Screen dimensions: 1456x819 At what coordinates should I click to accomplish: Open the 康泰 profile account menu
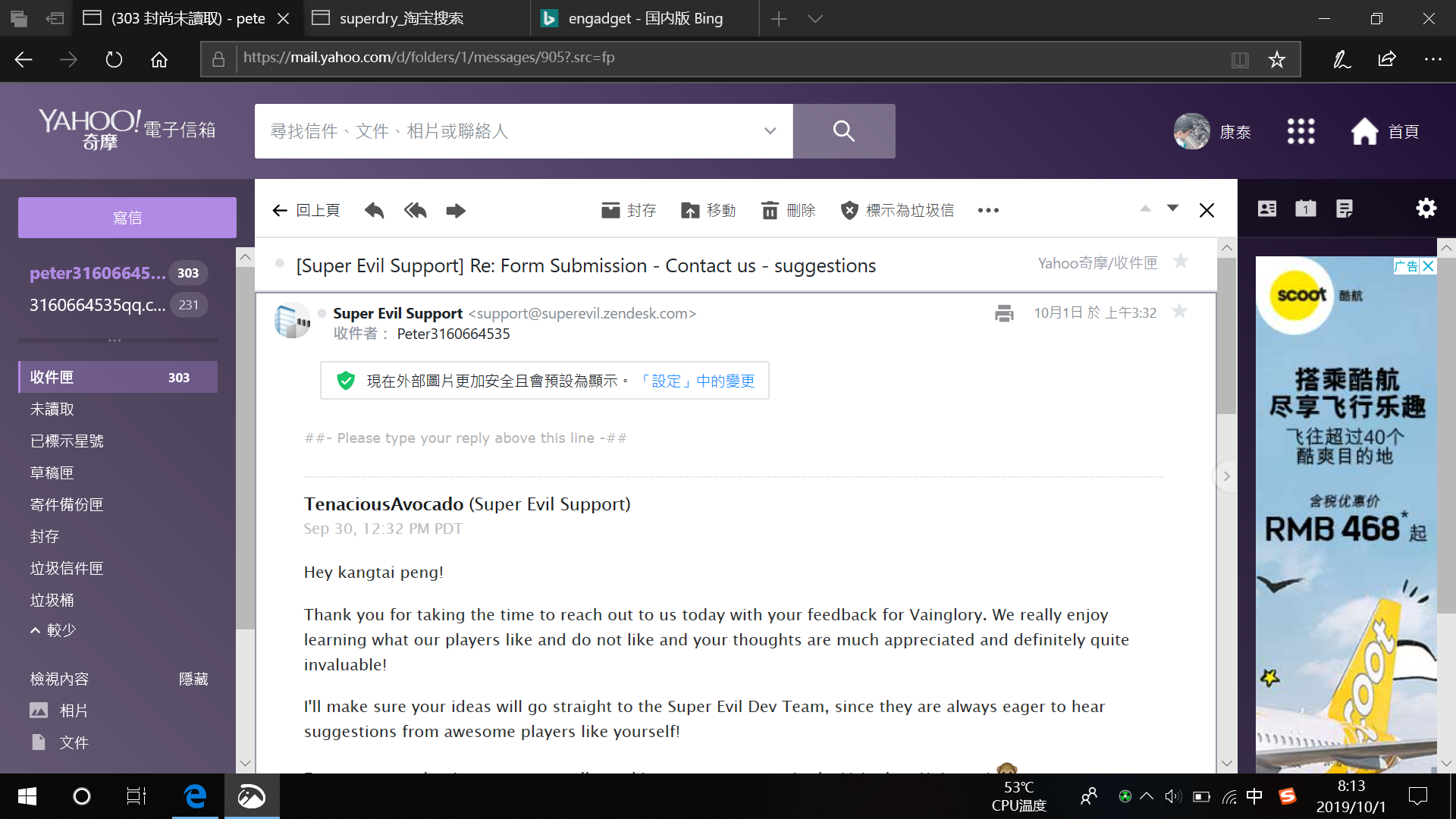click(1212, 131)
